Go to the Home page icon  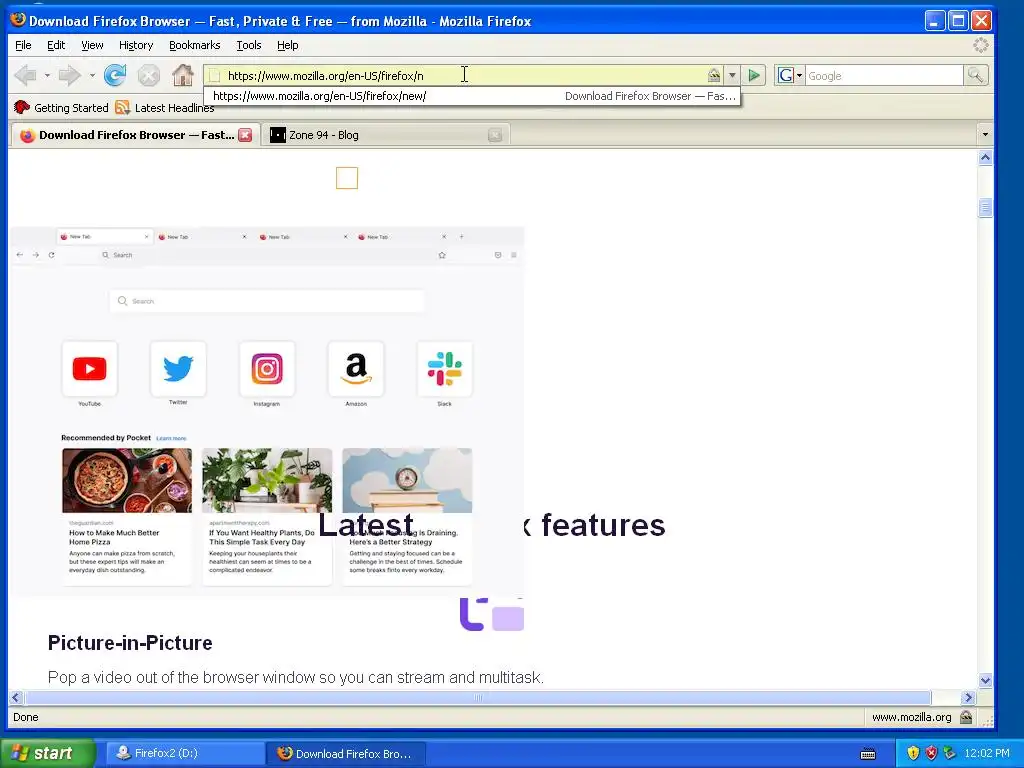pos(183,76)
